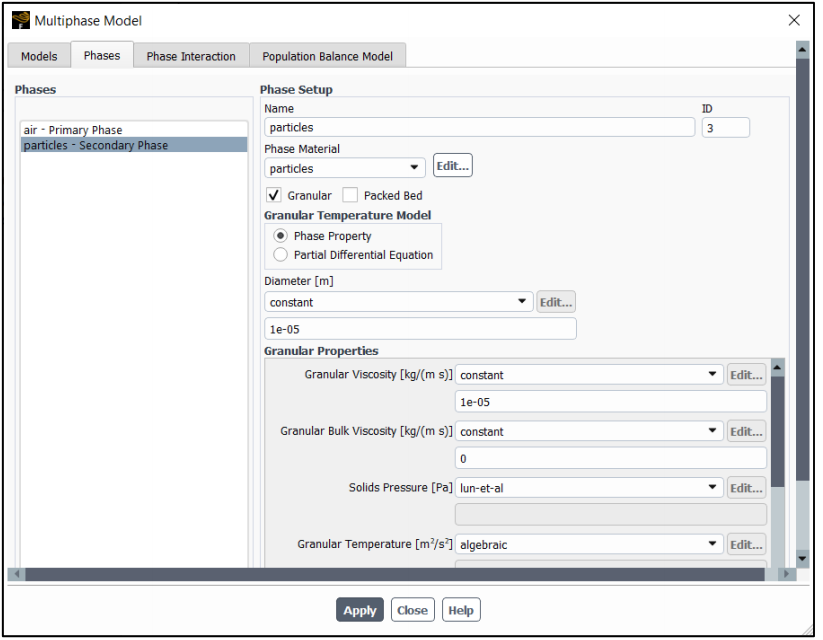This screenshot has width=823, height=640.
Task: Select Phase Property radio button
Action: 280,236
